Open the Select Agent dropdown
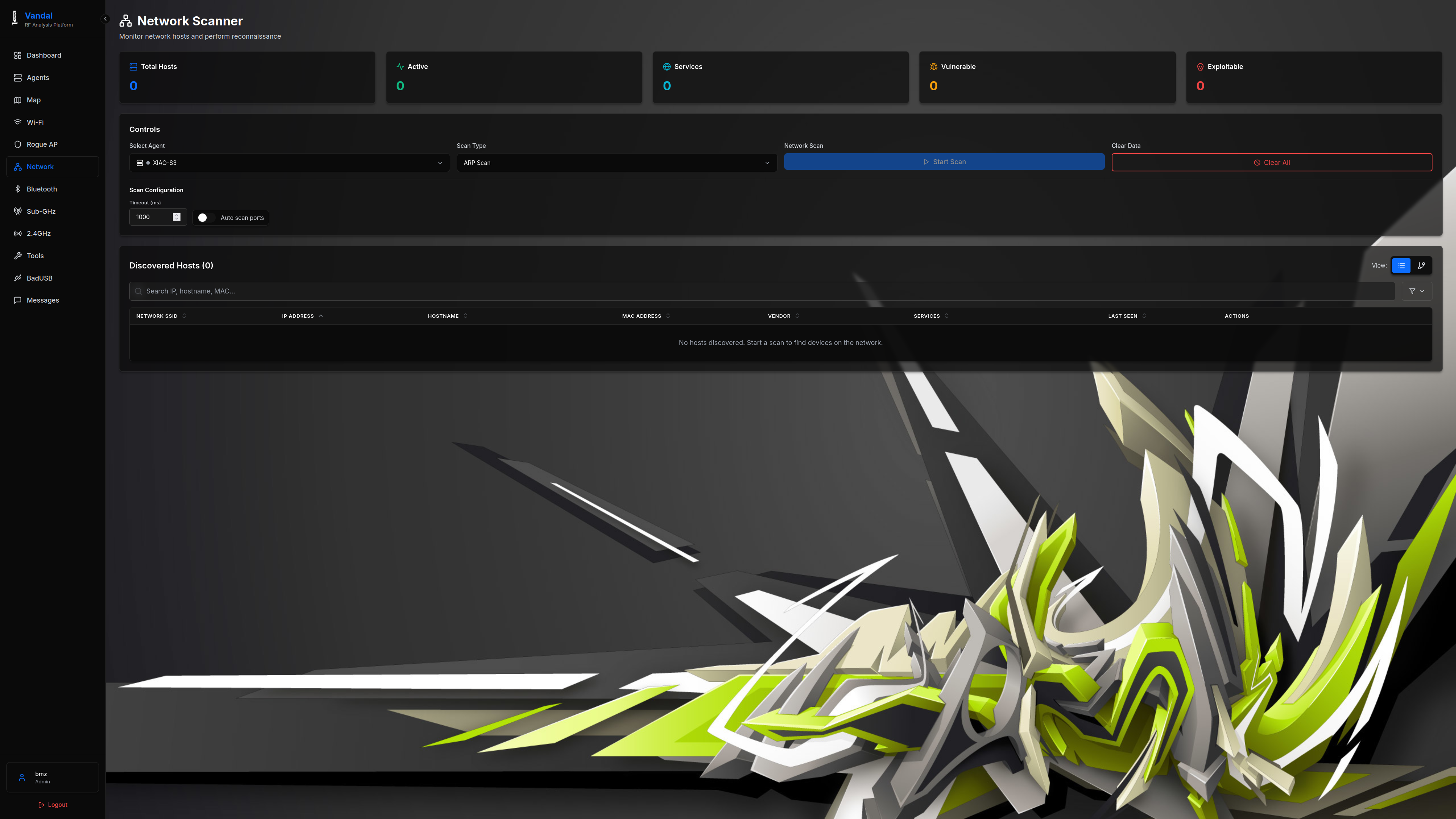This screenshot has height=819, width=1456. point(289,163)
